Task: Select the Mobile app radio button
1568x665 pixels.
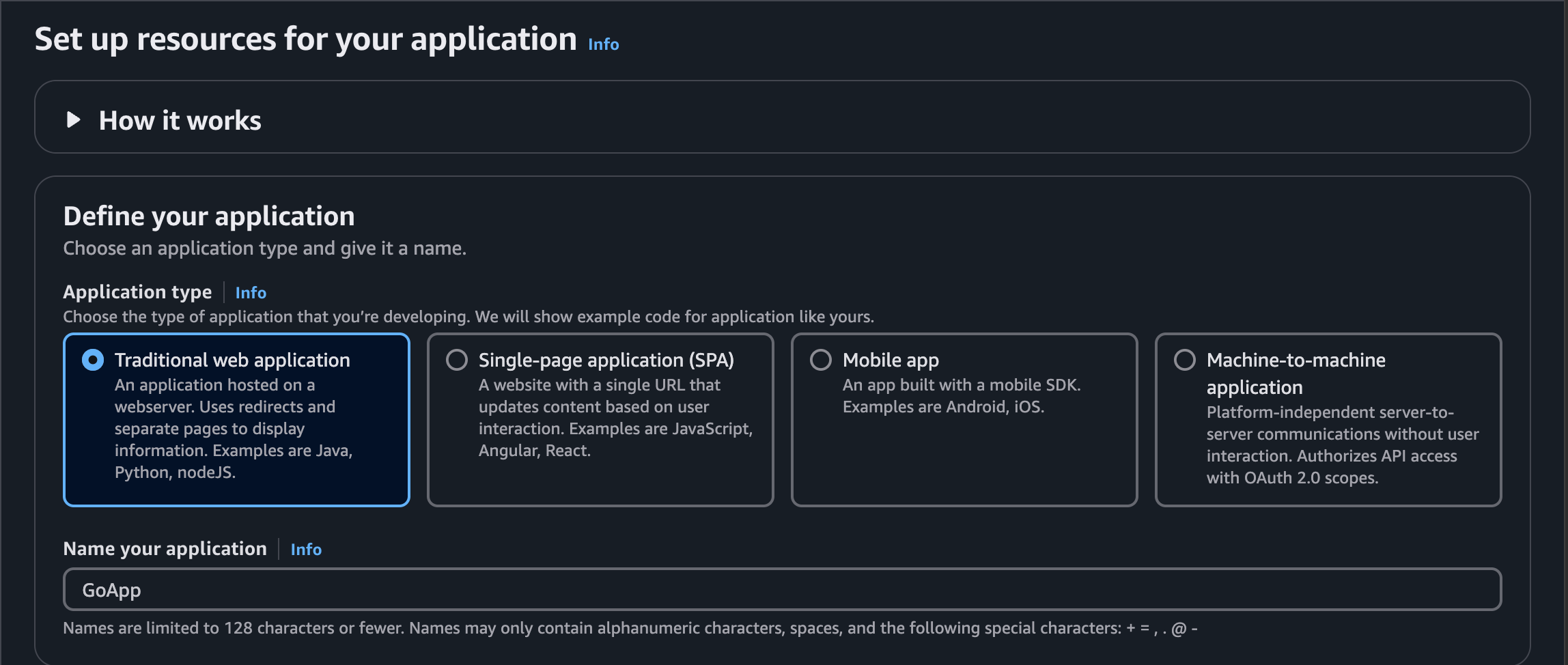Action: pos(821,360)
